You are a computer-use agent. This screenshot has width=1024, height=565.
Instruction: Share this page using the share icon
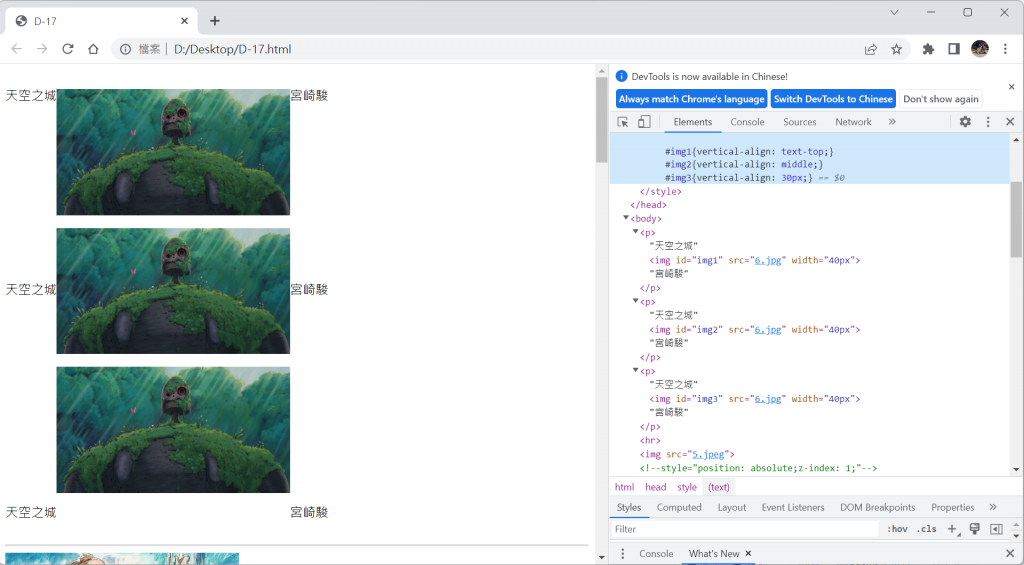(871, 49)
